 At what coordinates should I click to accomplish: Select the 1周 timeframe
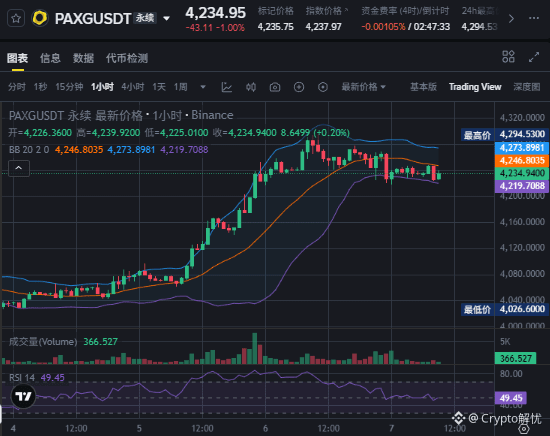(181, 87)
